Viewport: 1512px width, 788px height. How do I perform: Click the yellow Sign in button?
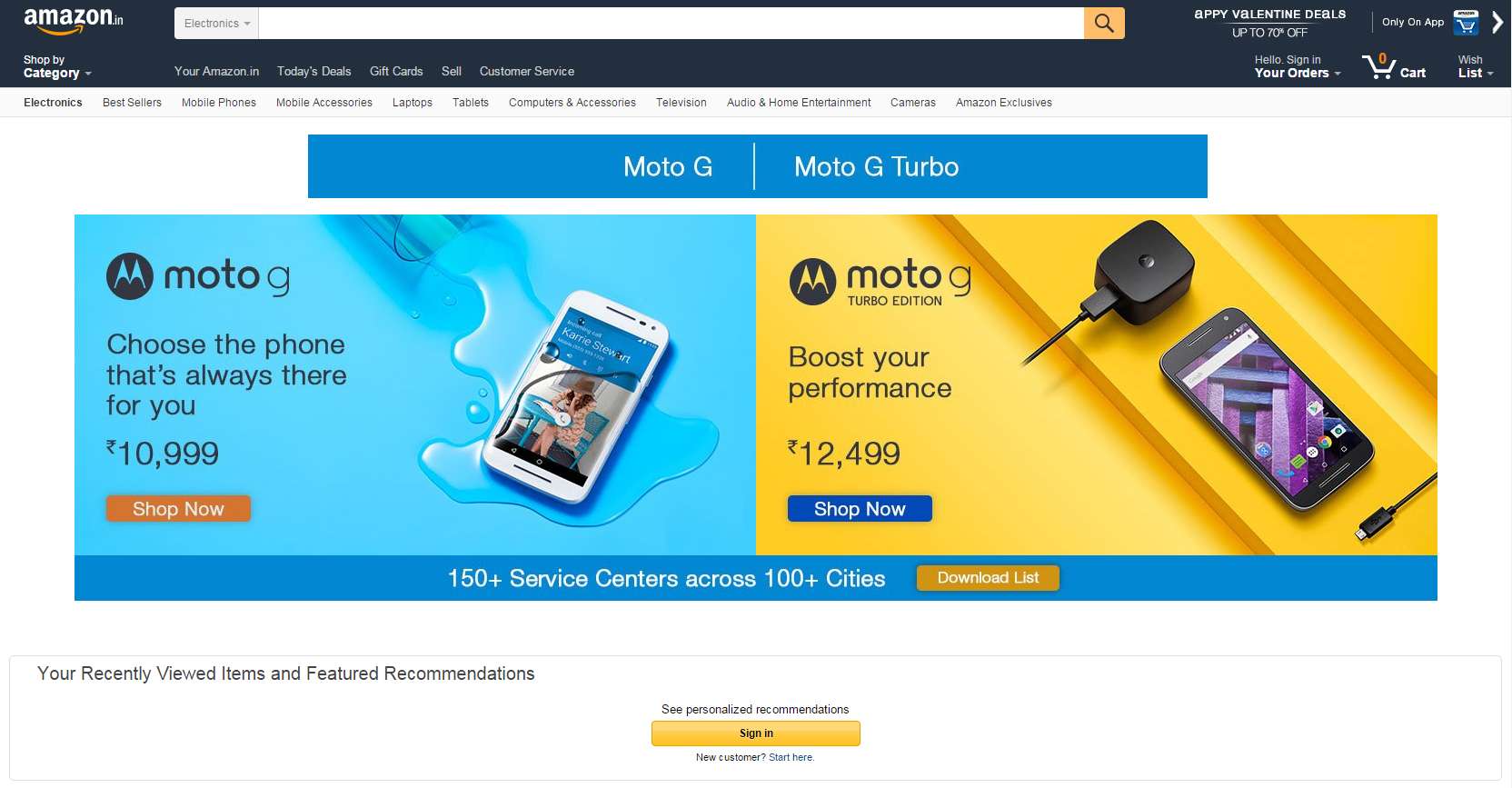(756, 733)
